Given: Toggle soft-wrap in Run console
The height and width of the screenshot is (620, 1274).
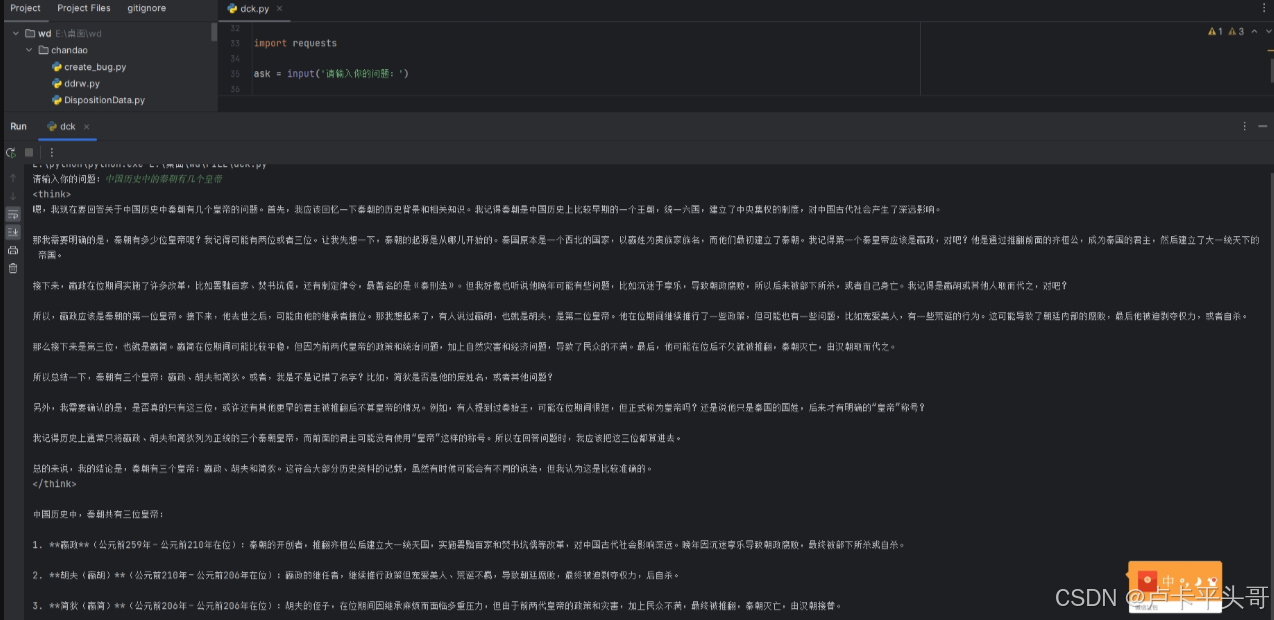Looking at the screenshot, I should click(13, 214).
